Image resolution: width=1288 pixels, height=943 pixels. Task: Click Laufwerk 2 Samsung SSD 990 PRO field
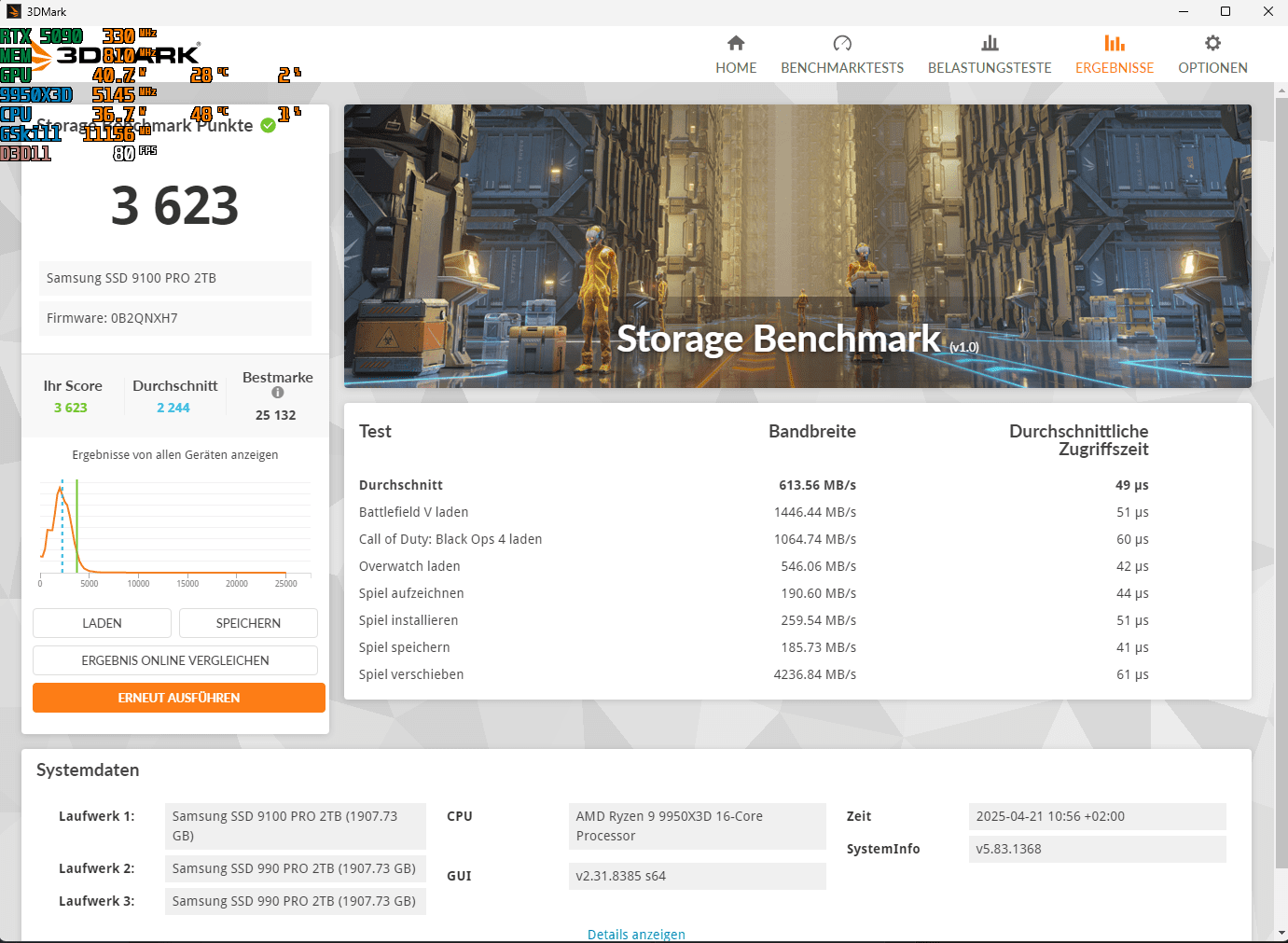click(296, 868)
